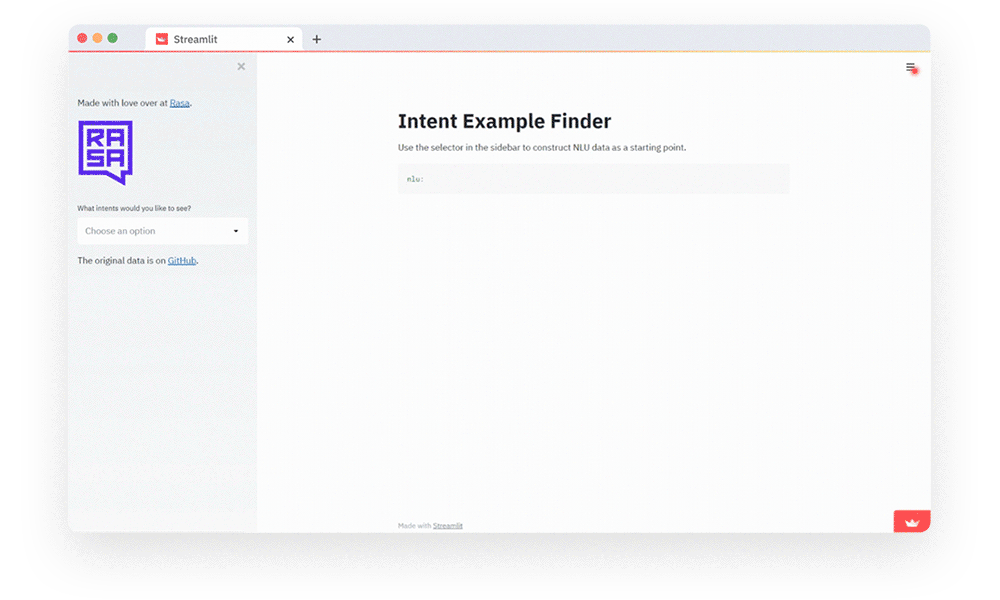1000x600 pixels.
Task: Open a new browser tab
Action: 317,39
